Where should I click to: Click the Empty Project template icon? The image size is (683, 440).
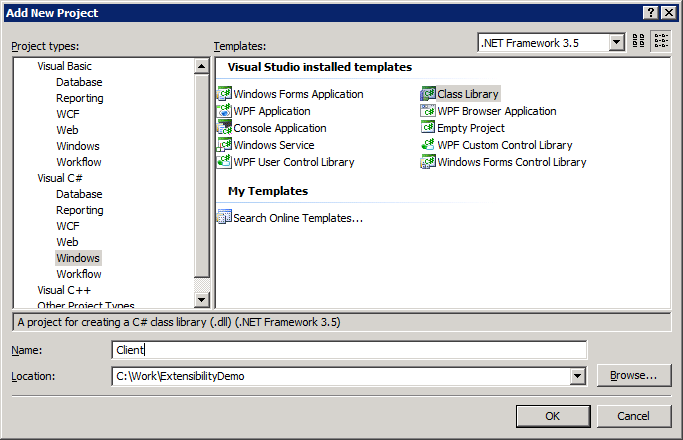(x=428, y=128)
